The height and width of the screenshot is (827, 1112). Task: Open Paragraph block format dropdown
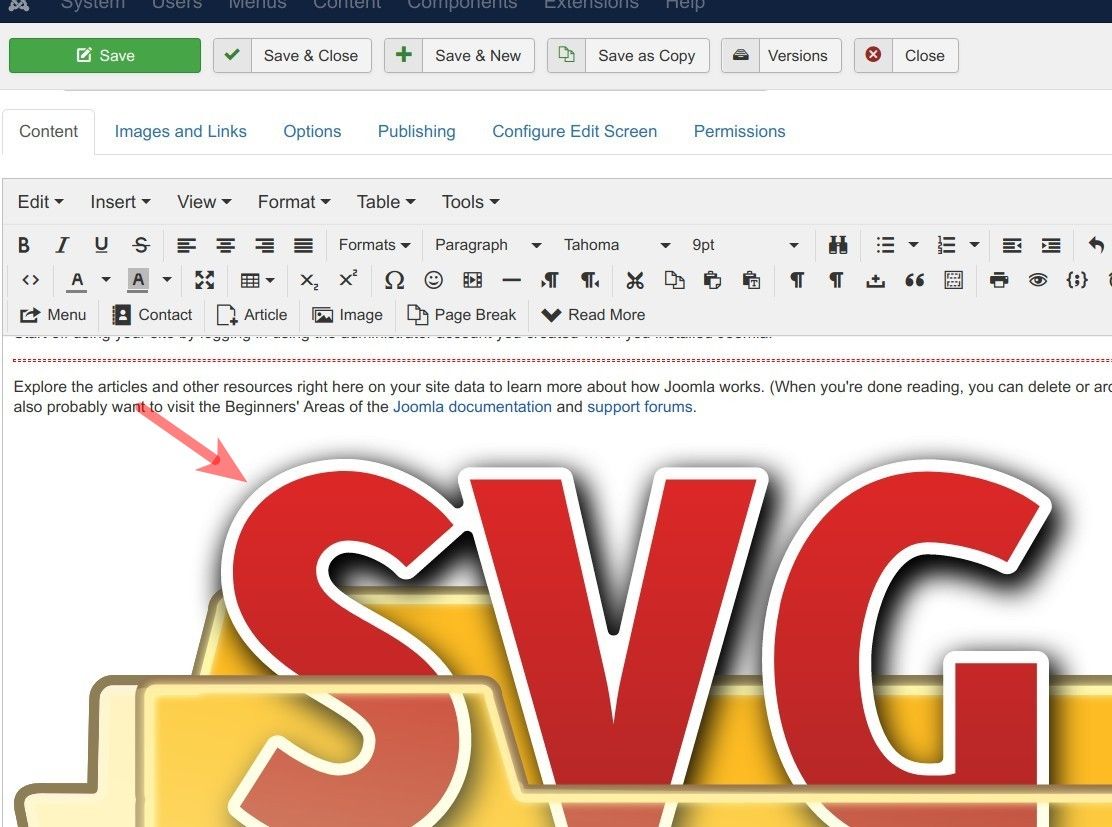tap(488, 245)
